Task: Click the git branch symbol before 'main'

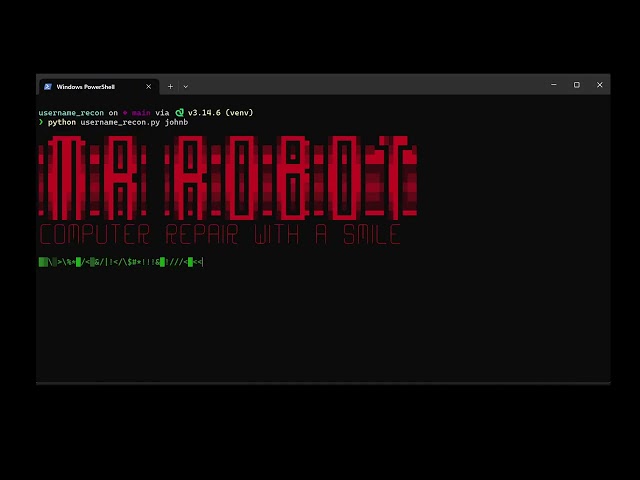Action: pos(125,113)
